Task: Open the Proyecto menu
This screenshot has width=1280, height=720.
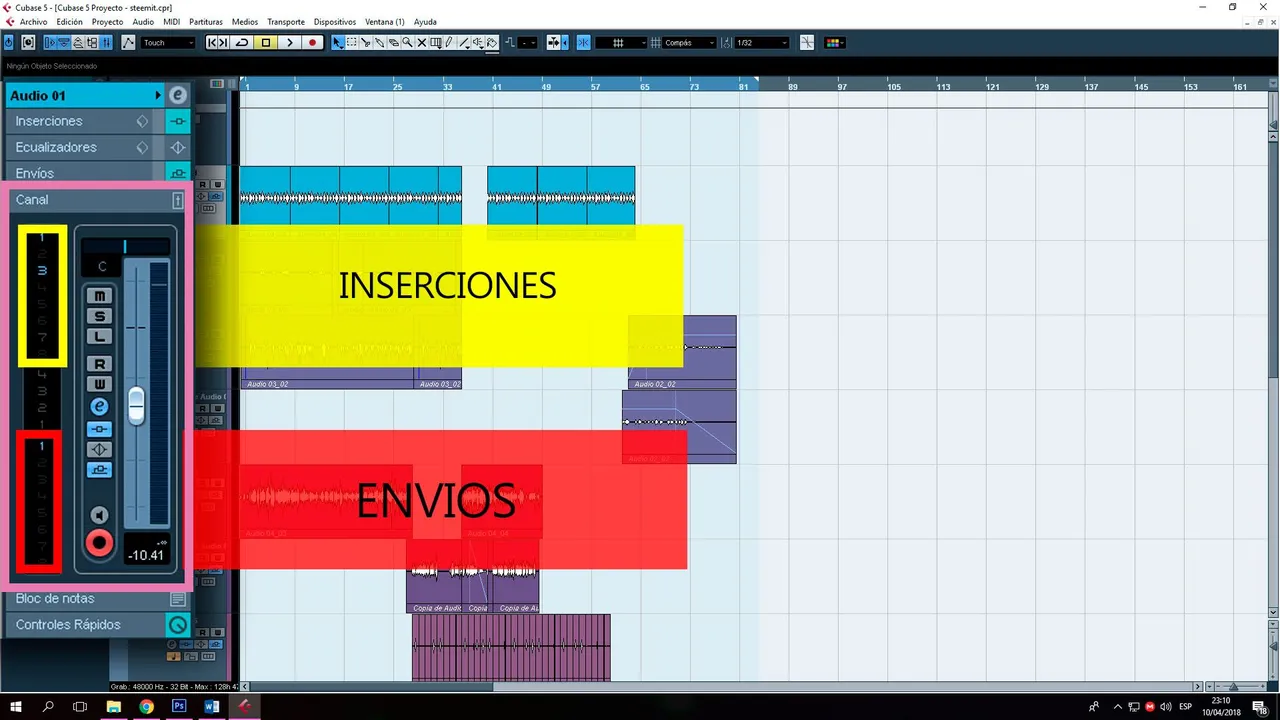Action: tap(107, 21)
